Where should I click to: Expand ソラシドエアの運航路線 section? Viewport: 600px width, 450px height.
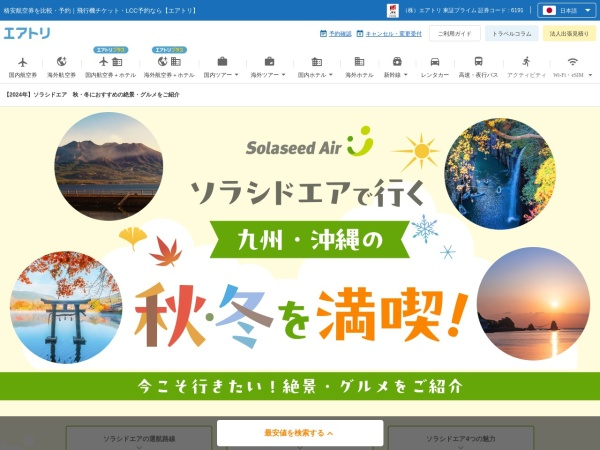tap(139, 439)
